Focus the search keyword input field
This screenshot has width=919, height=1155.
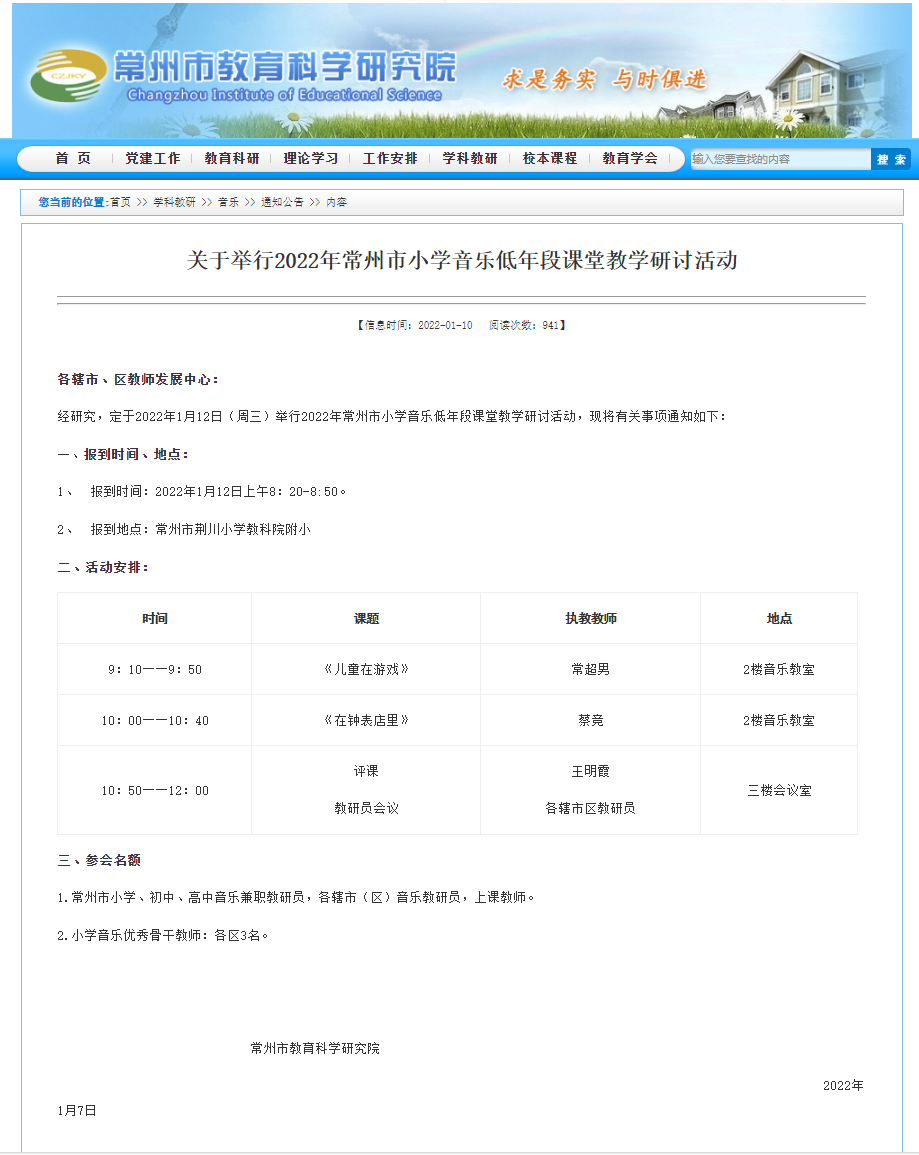click(x=780, y=159)
